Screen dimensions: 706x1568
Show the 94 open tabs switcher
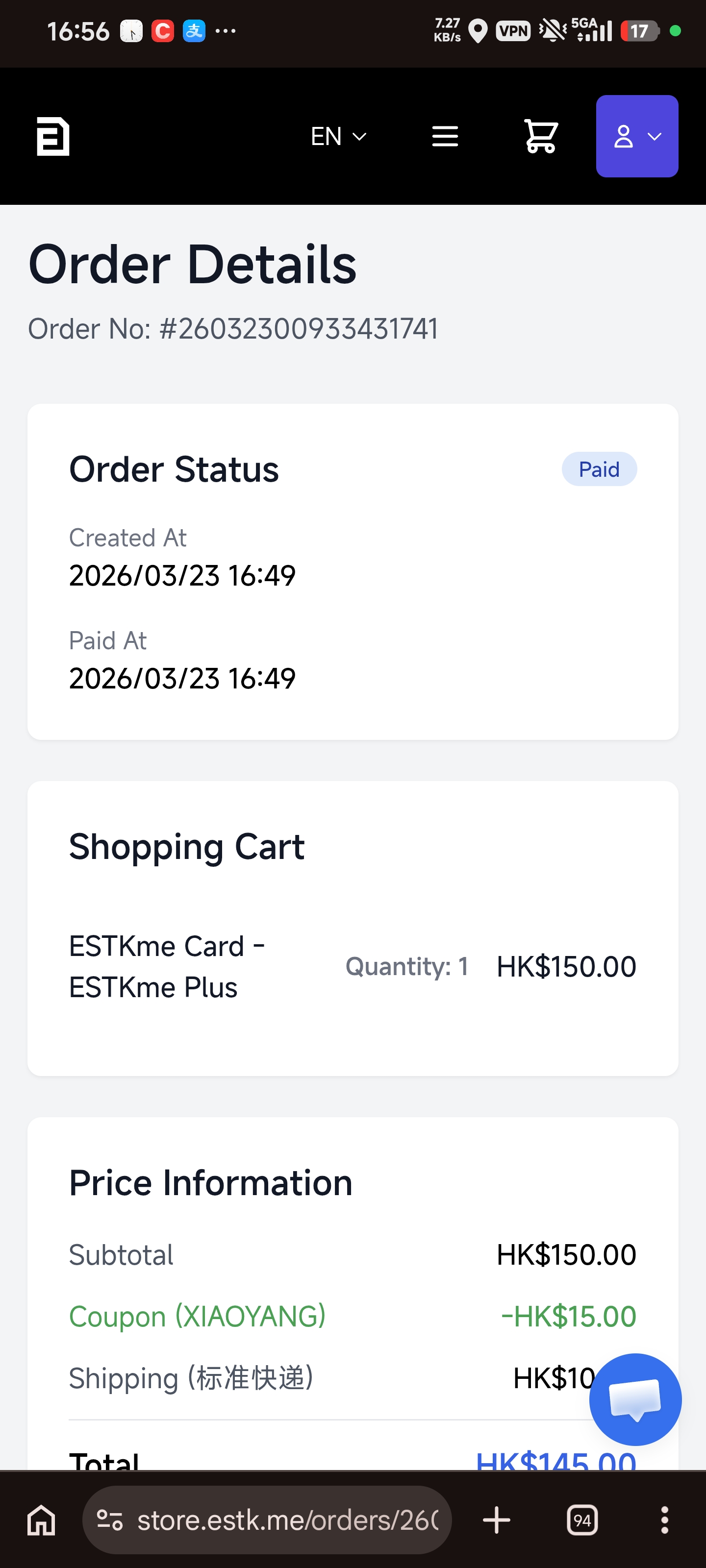tap(582, 1520)
